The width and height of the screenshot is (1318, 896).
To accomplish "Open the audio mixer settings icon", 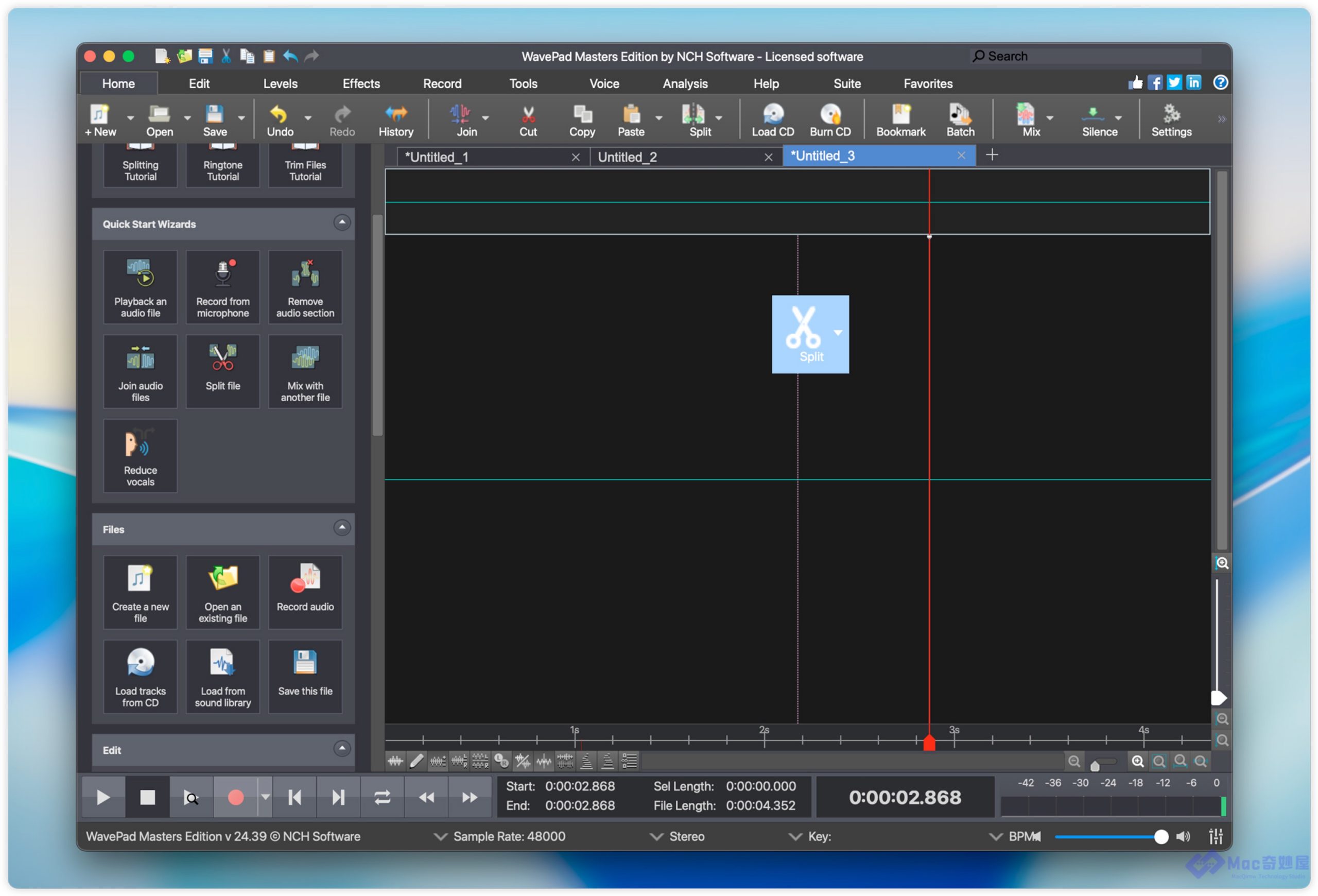I will [1216, 836].
